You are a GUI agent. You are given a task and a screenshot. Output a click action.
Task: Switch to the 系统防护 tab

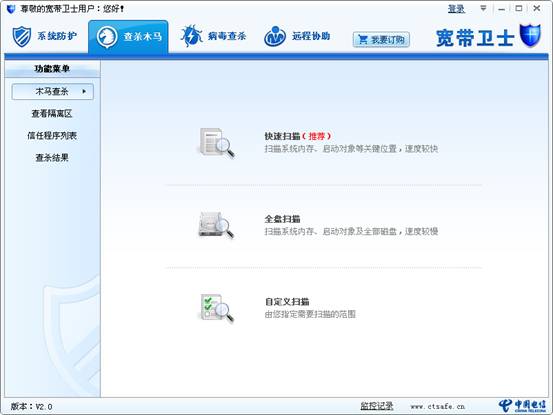point(45,36)
